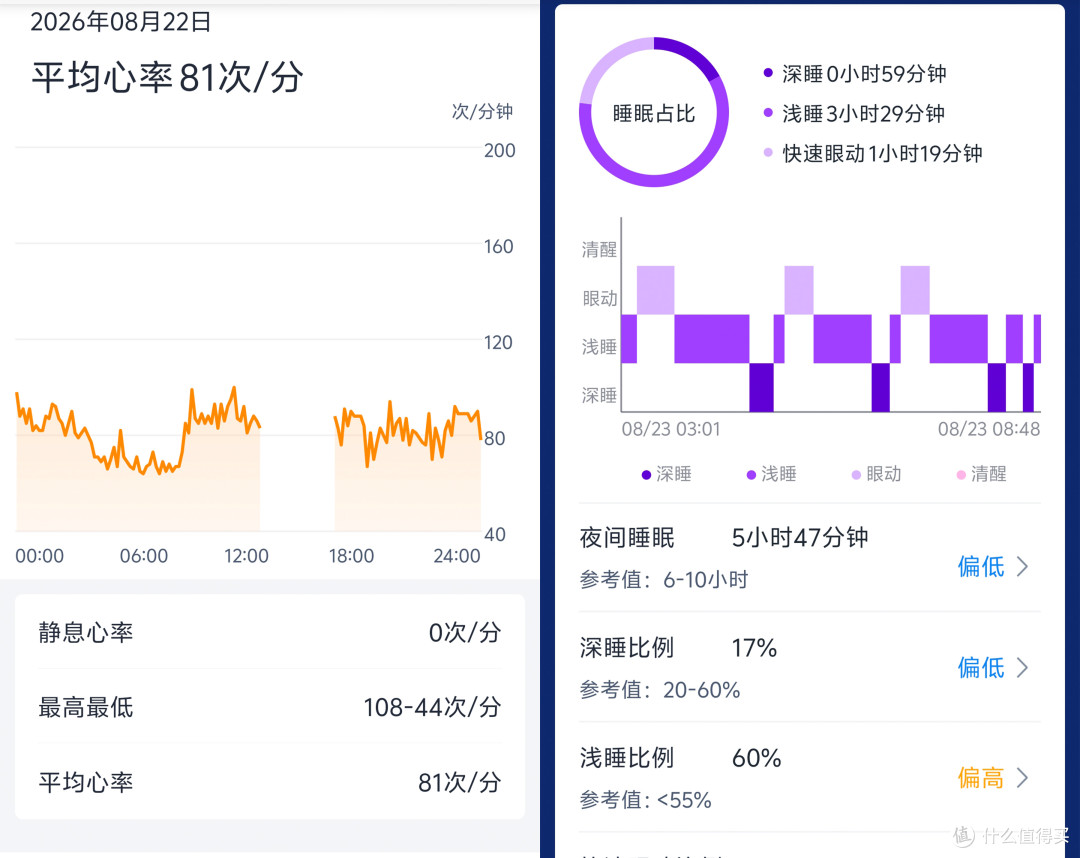Click the 108-44次/分 value
This screenshot has height=858, width=1080.
coord(432,707)
